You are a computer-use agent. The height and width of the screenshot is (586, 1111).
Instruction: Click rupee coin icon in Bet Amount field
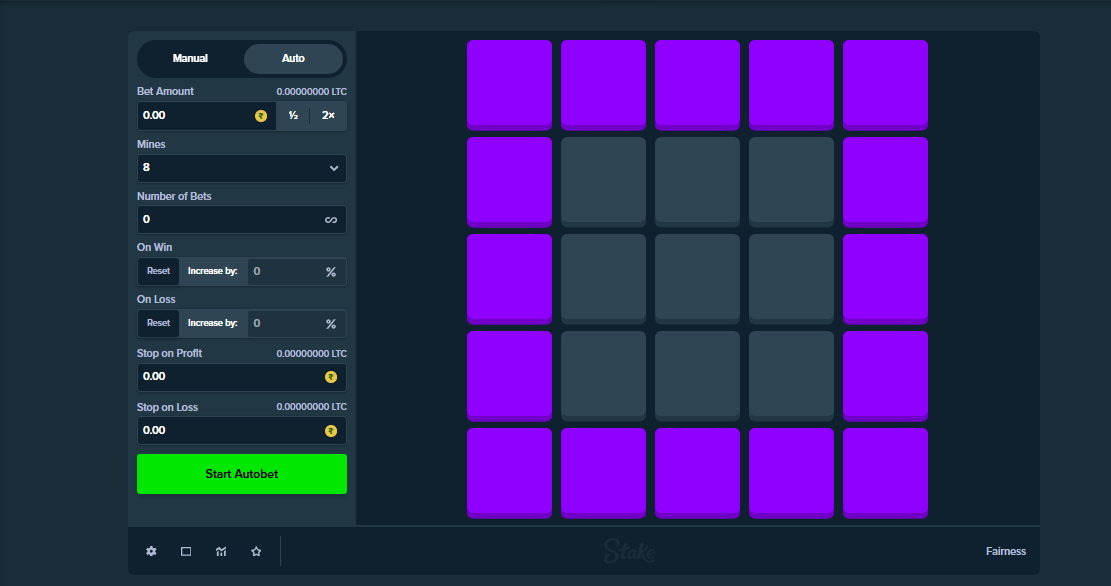coord(261,115)
